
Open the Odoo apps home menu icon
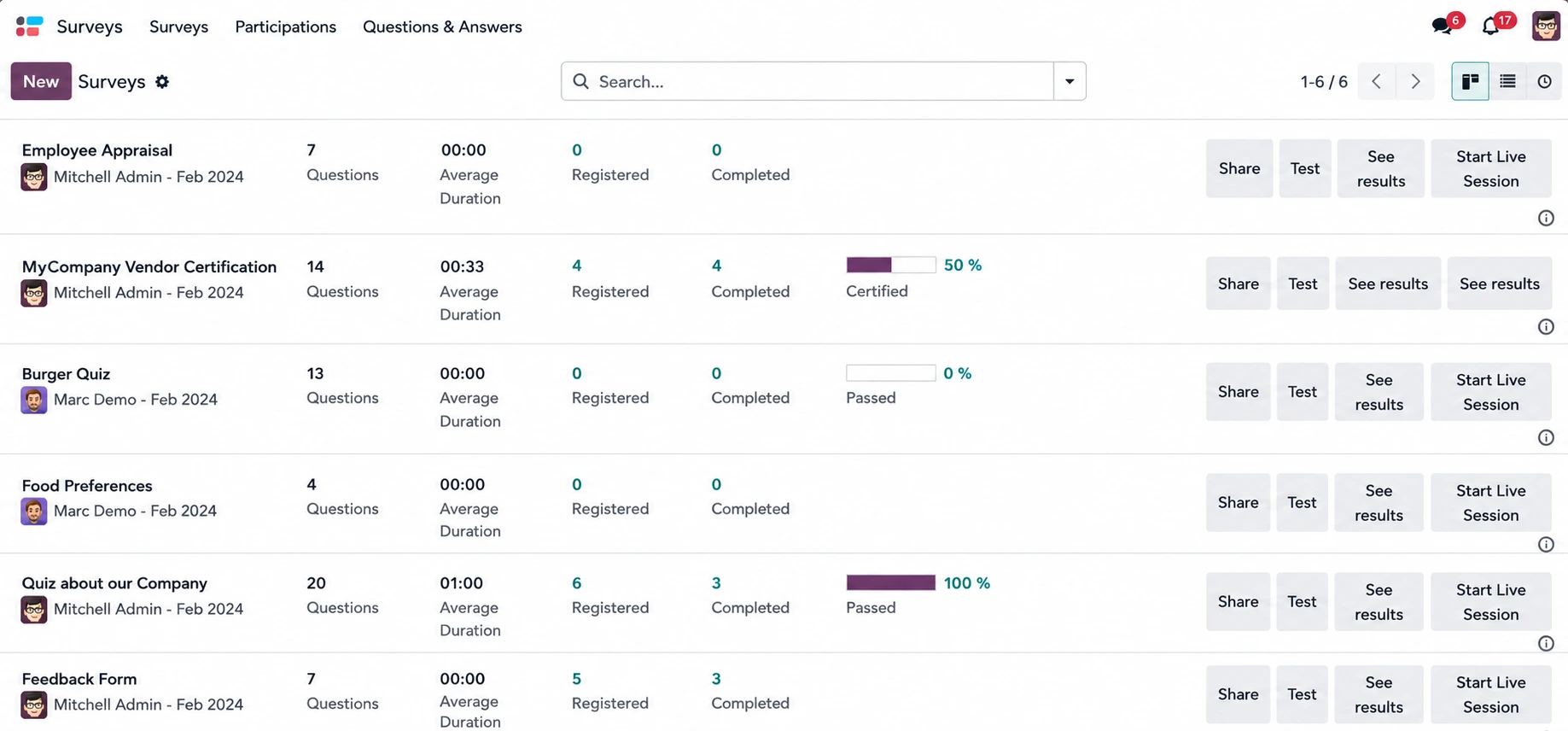29,26
